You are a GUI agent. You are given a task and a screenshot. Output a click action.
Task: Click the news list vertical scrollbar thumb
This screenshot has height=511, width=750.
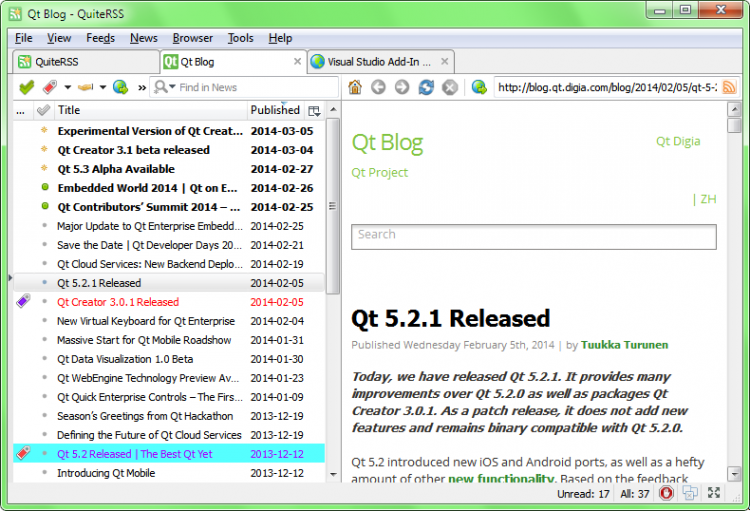pyautogui.click(x=333, y=206)
